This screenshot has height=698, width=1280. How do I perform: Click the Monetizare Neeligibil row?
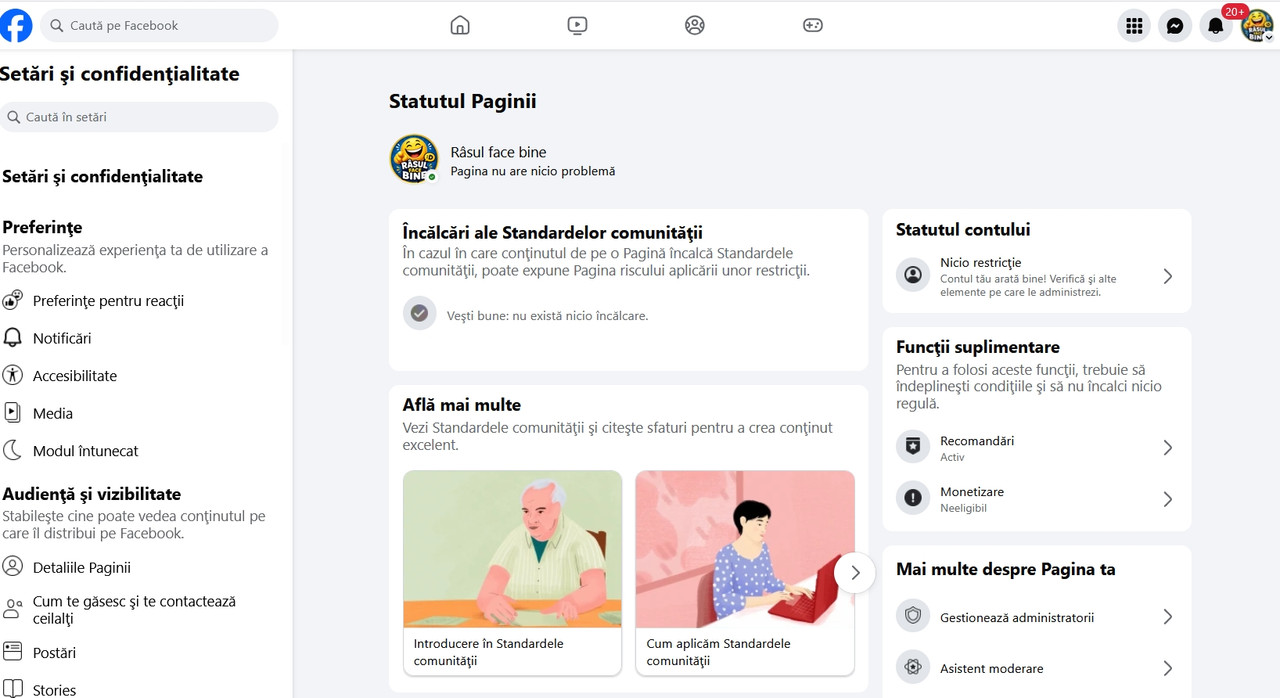1037,499
